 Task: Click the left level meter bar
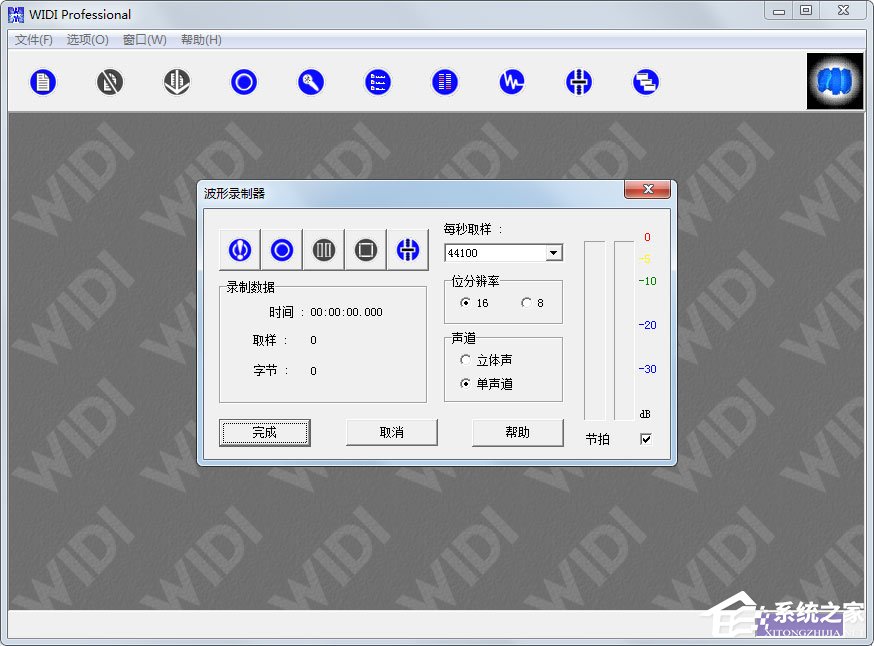[x=594, y=331]
